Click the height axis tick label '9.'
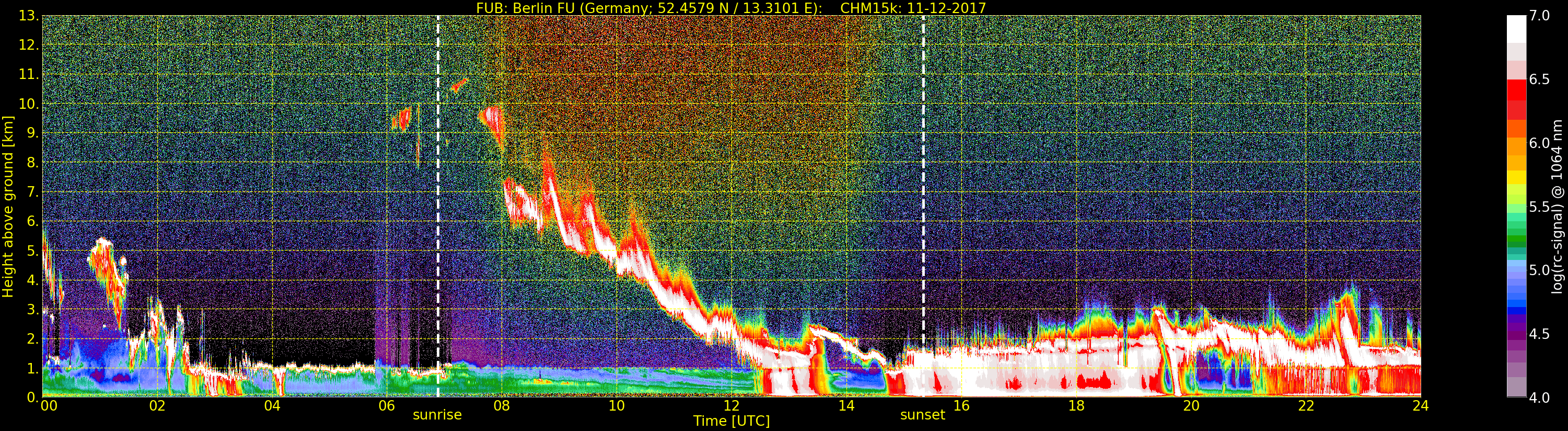Image resolution: width=1568 pixels, height=431 pixels. pos(33,133)
